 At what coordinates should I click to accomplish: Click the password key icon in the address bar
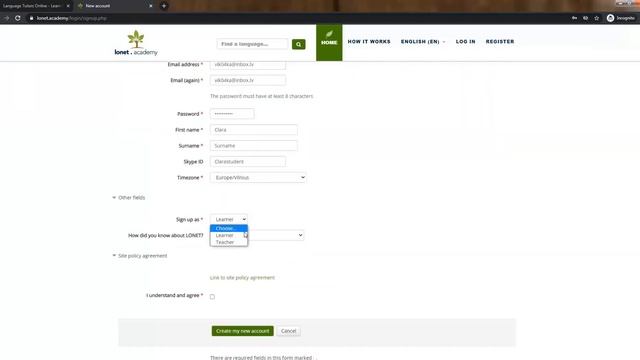tap(574, 18)
